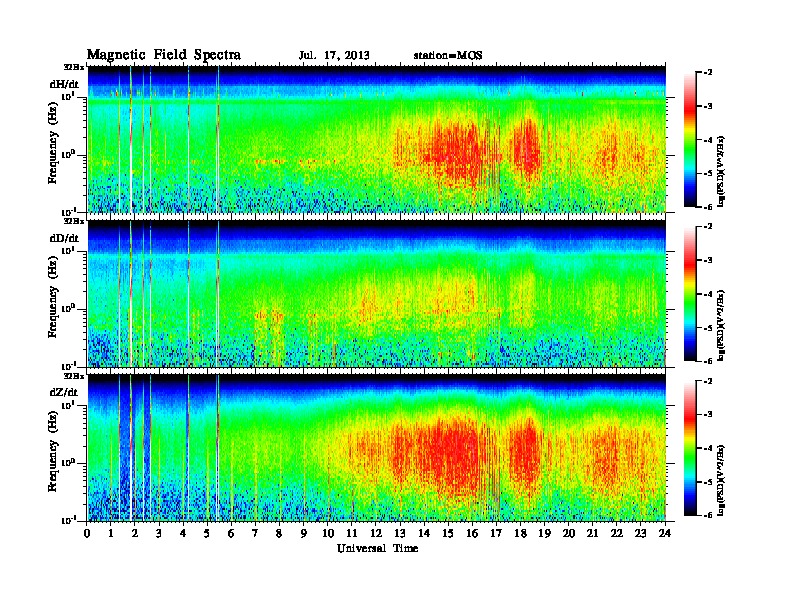The height and width of the screenshot is (612, 792).
Task: Click hour tick label 21 on the time axis
Action: (593, 534)
